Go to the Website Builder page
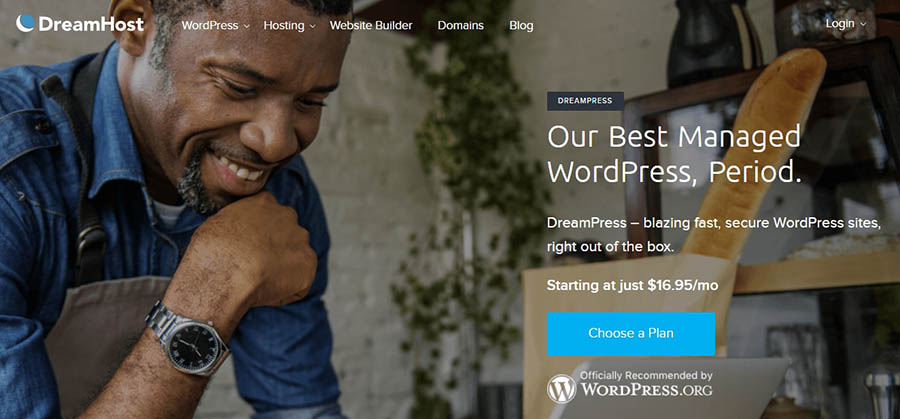 pyautogui.click(x=371, y=25)
